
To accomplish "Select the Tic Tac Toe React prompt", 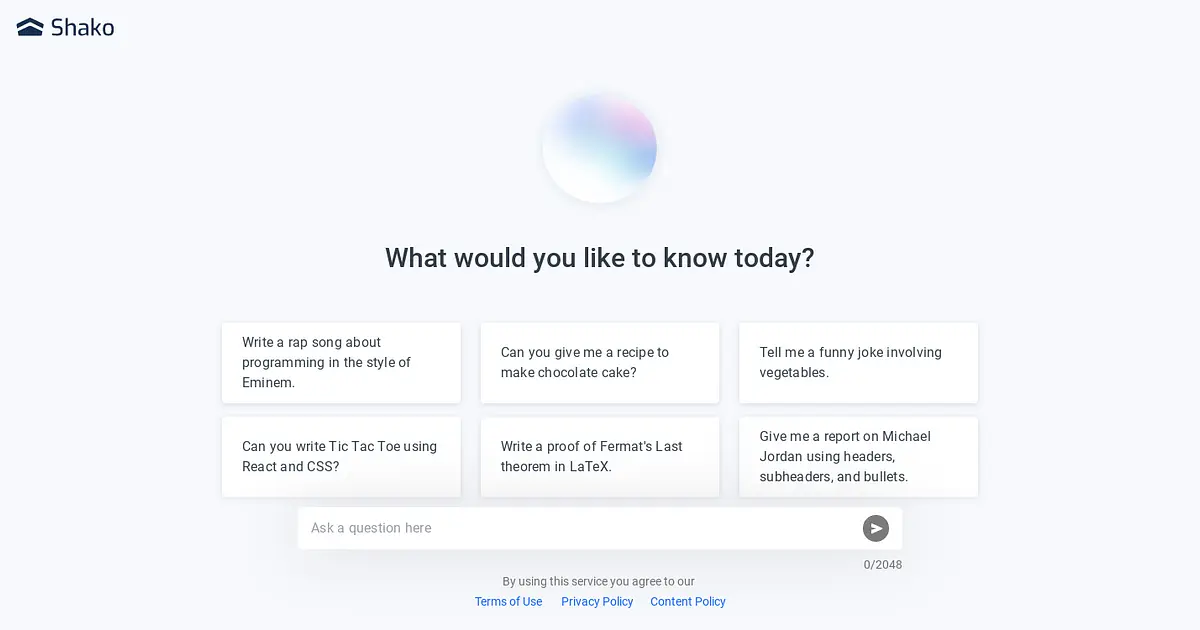I will point(341,457).
